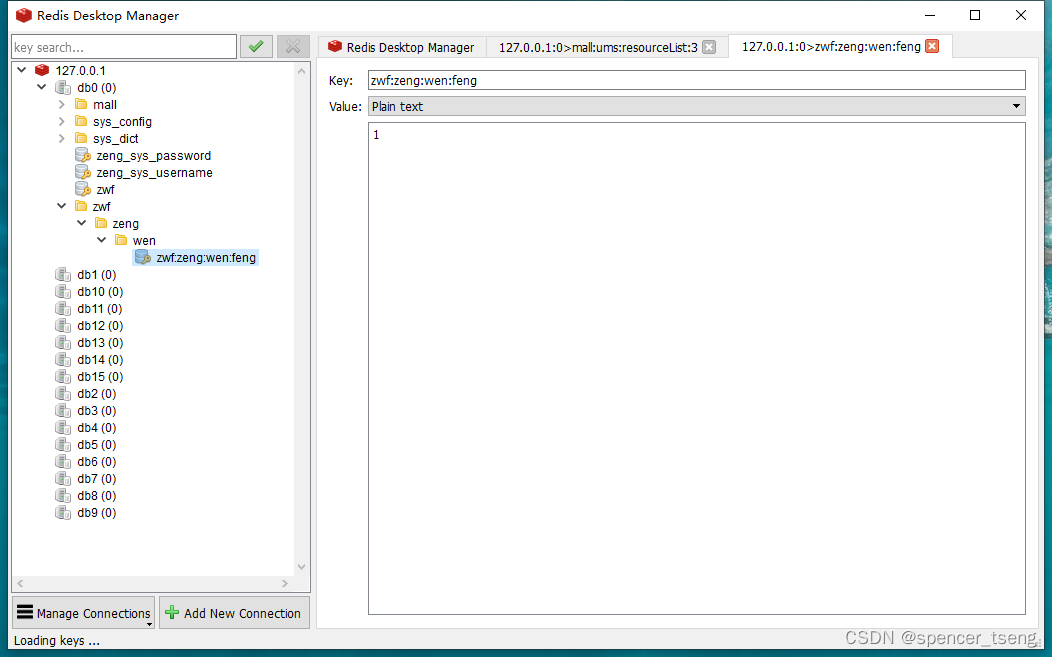Click the key icon beside zeng_sys_password
1052x657 pixels.
click(x=83, y=155)
